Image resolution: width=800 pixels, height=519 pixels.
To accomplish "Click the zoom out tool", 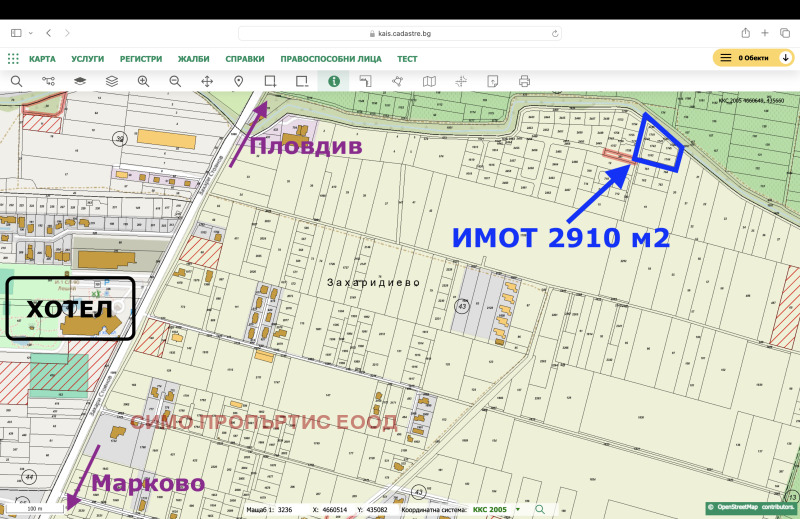I will (175, 81).
